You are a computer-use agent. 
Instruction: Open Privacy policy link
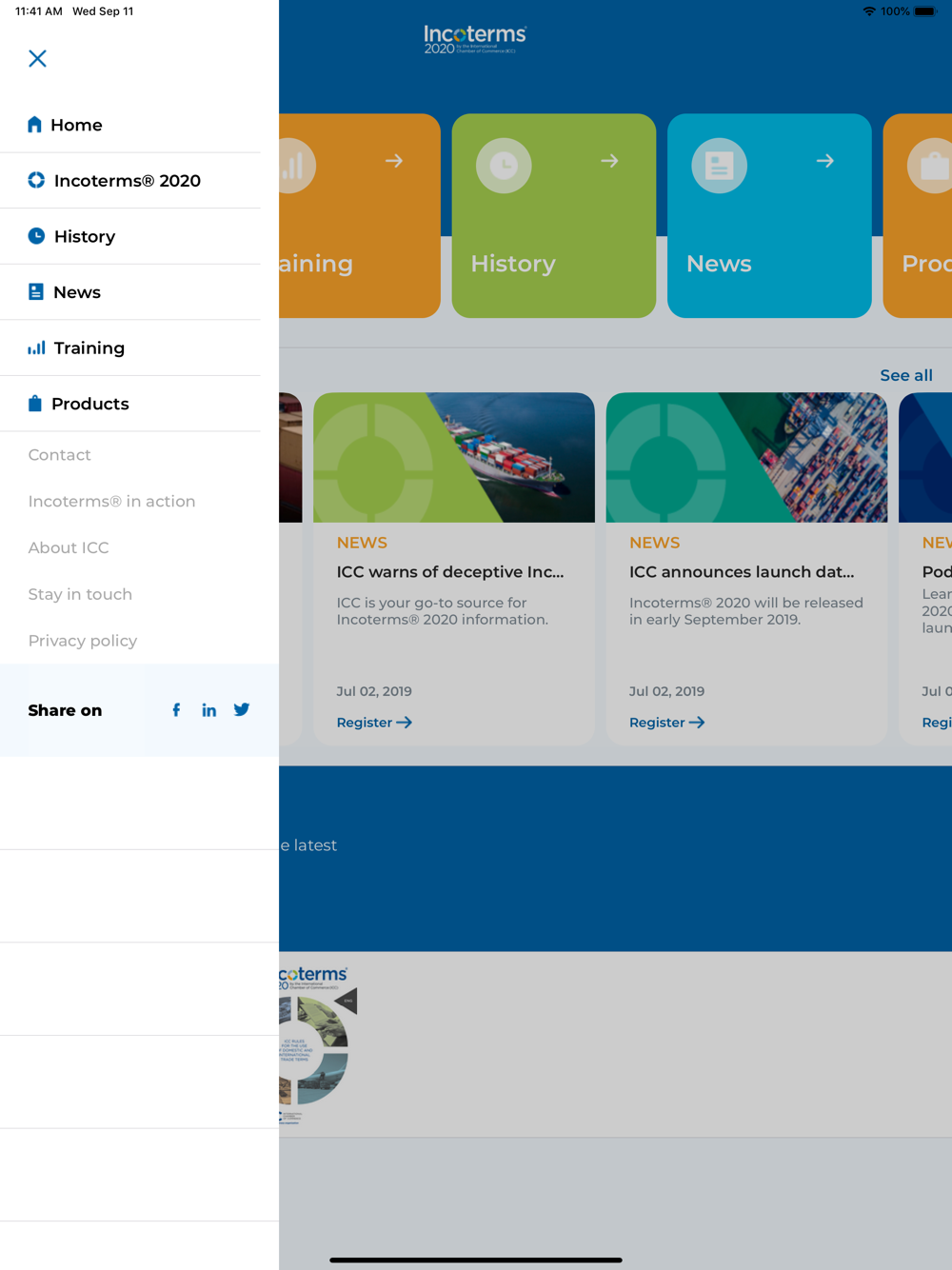83,641
